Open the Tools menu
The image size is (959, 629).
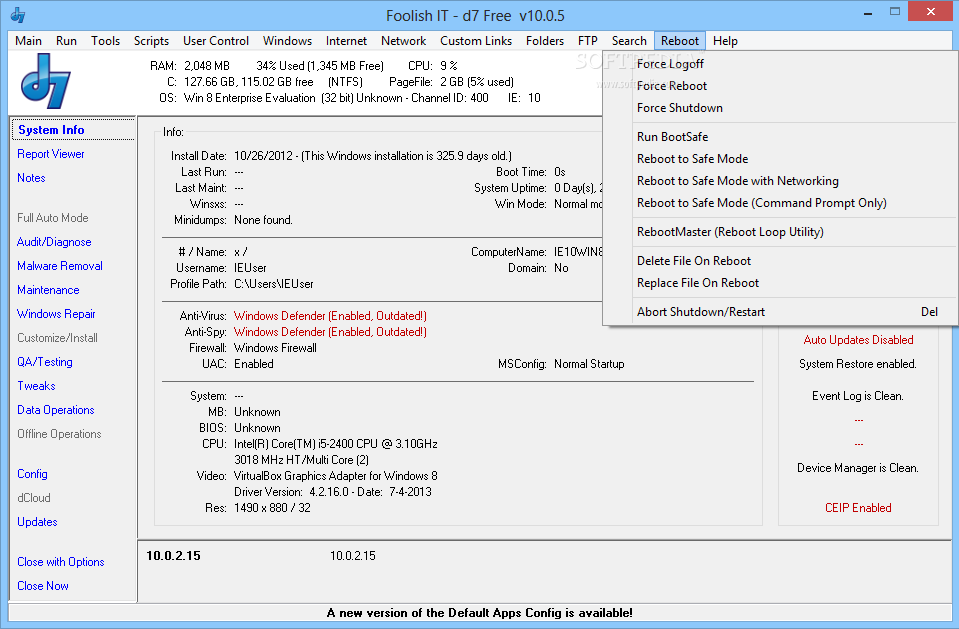(x=105, y=41)
